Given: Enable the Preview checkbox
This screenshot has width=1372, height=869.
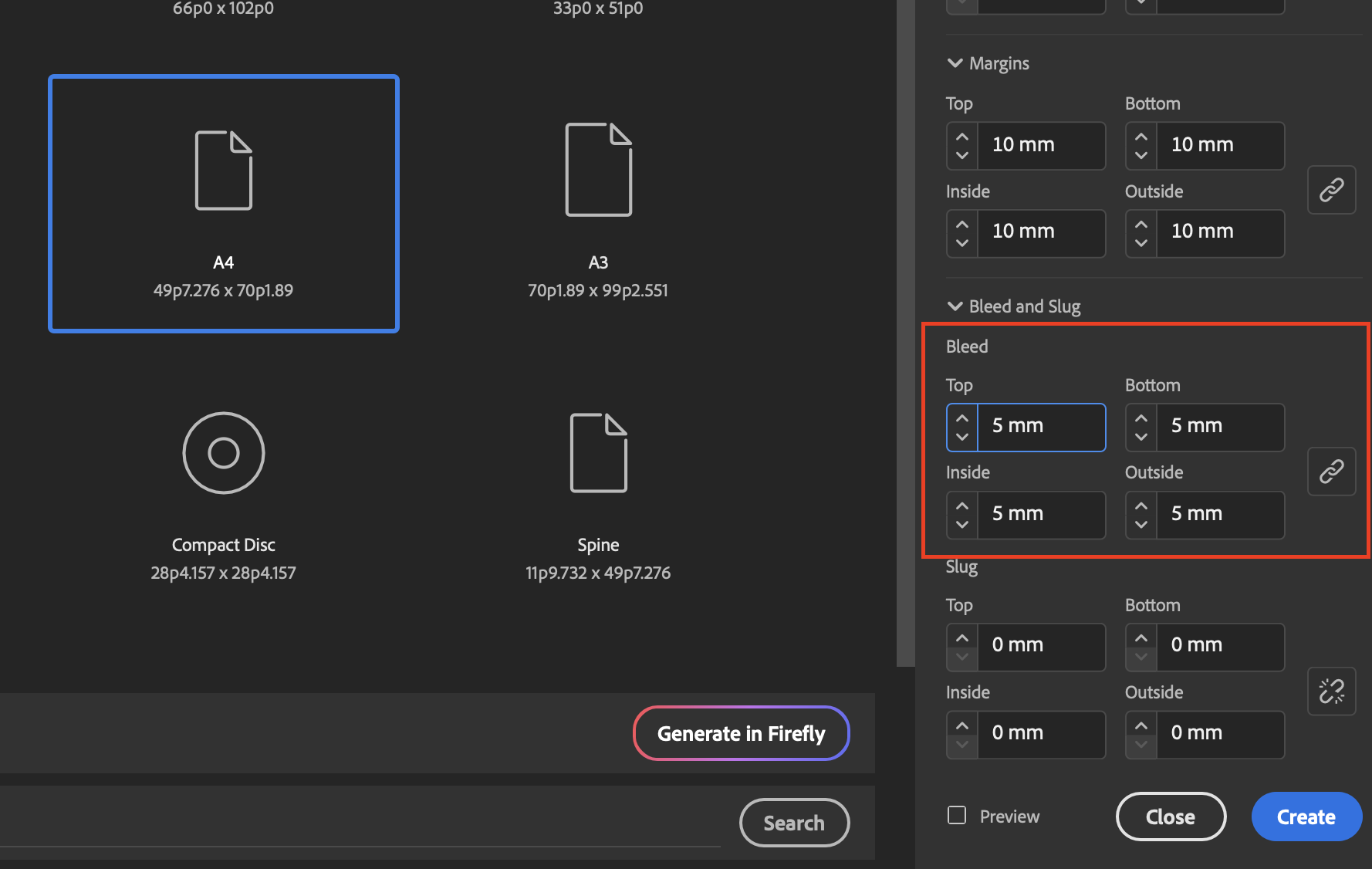Looking at the screenshot, I should click(x=957, y=816).
